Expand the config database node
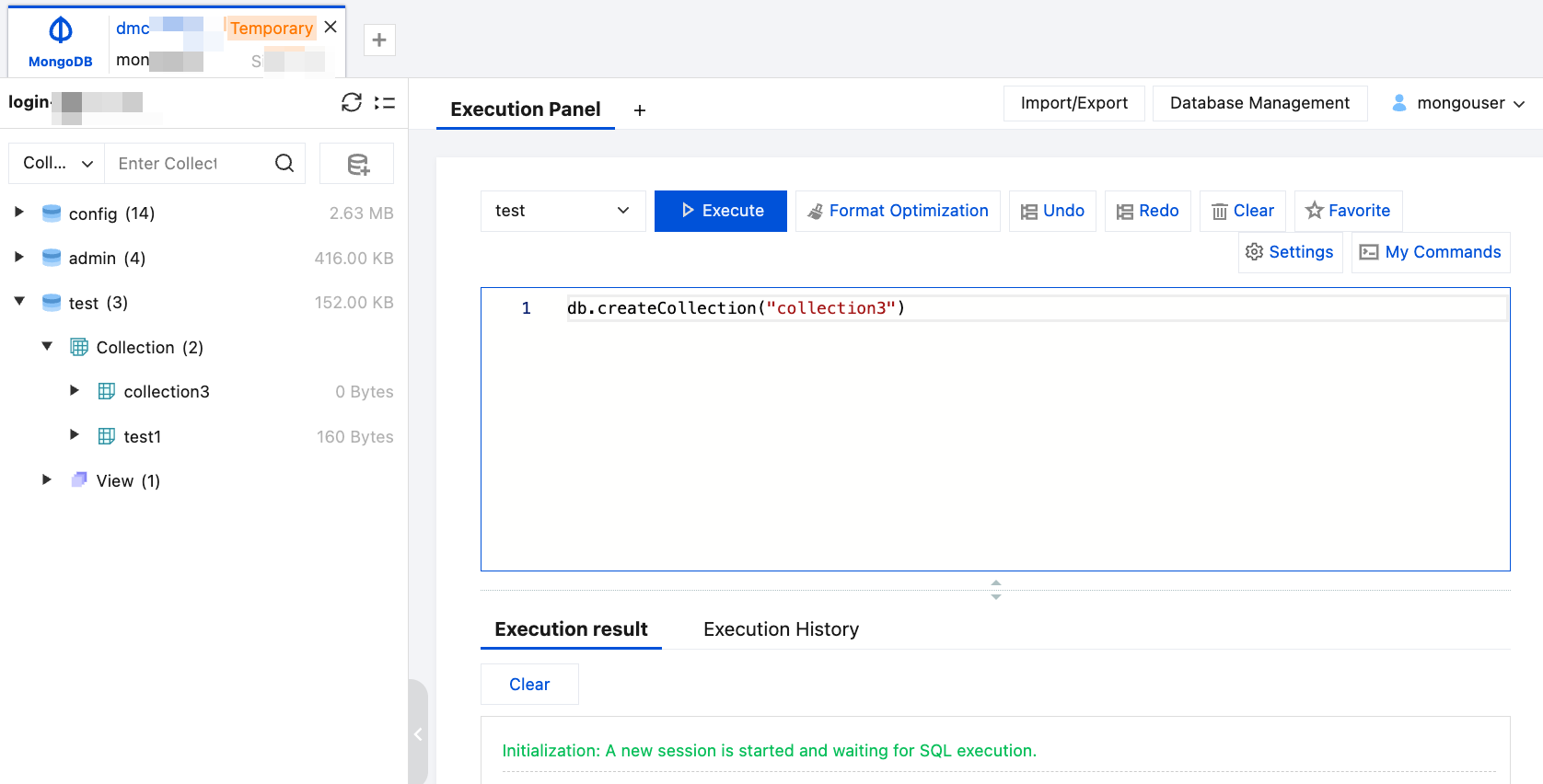1543x784 pixels. pos(19,213)
